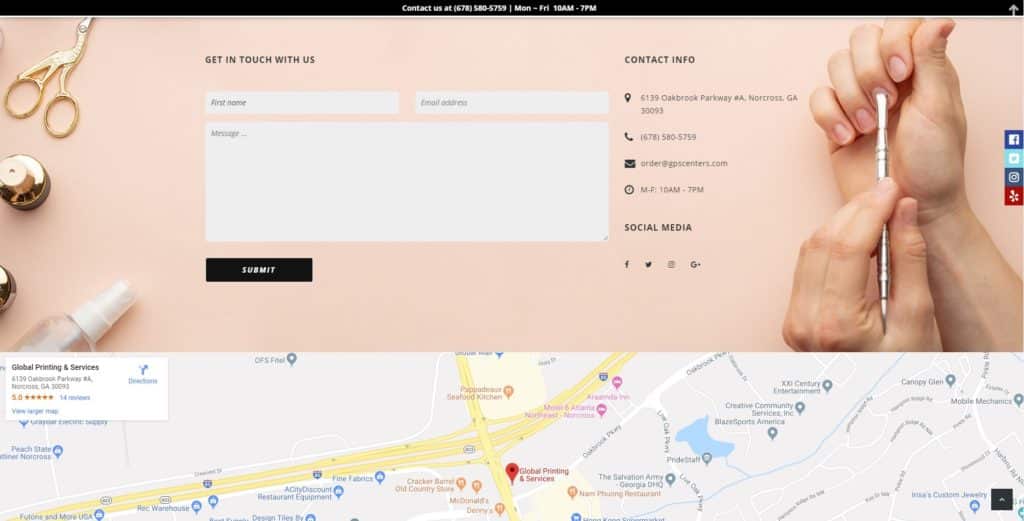Click Instagram icon under Social Media

click(671, 264)
